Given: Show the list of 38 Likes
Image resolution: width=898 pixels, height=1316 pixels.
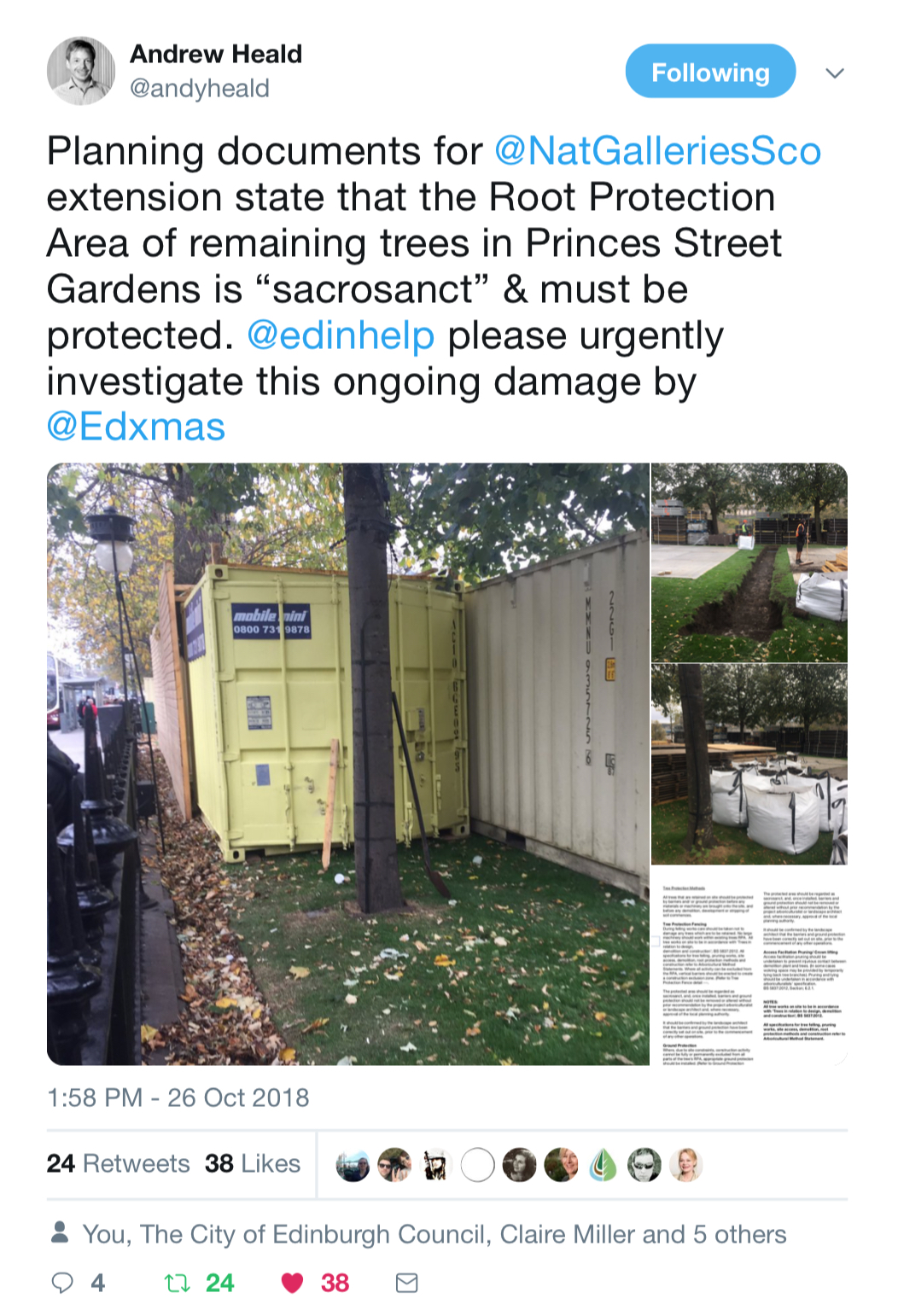Looking at the screenshot, I should (x=253, y=1163).
